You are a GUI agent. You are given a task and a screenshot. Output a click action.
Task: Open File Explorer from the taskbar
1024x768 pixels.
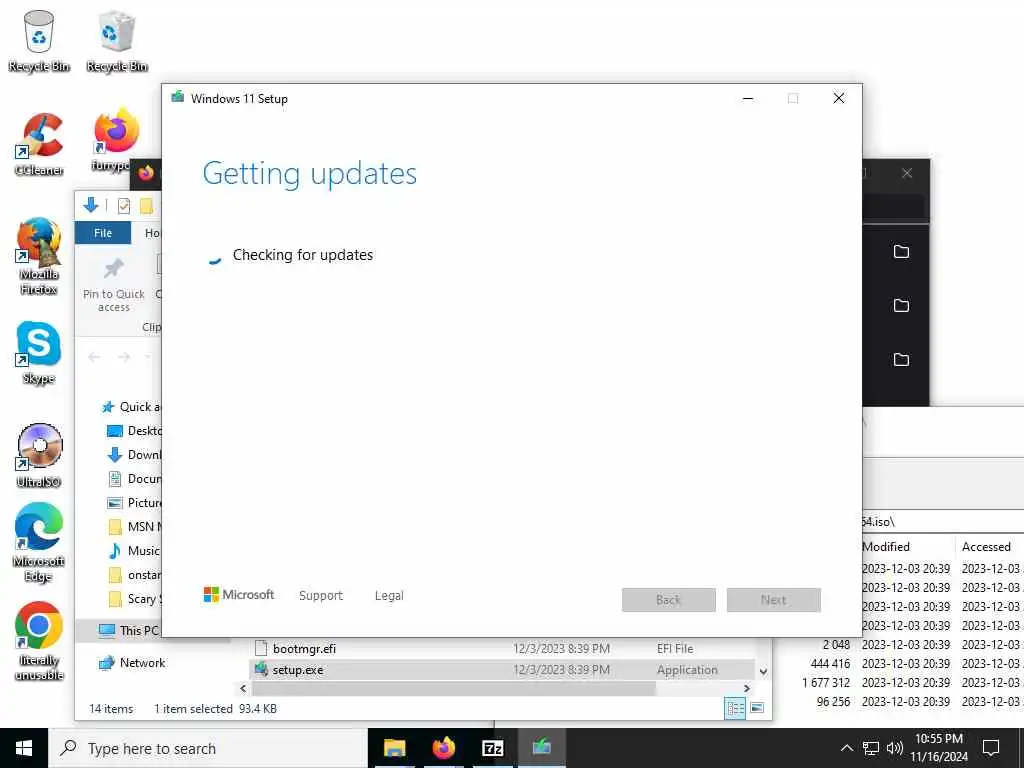pos(394,748)
